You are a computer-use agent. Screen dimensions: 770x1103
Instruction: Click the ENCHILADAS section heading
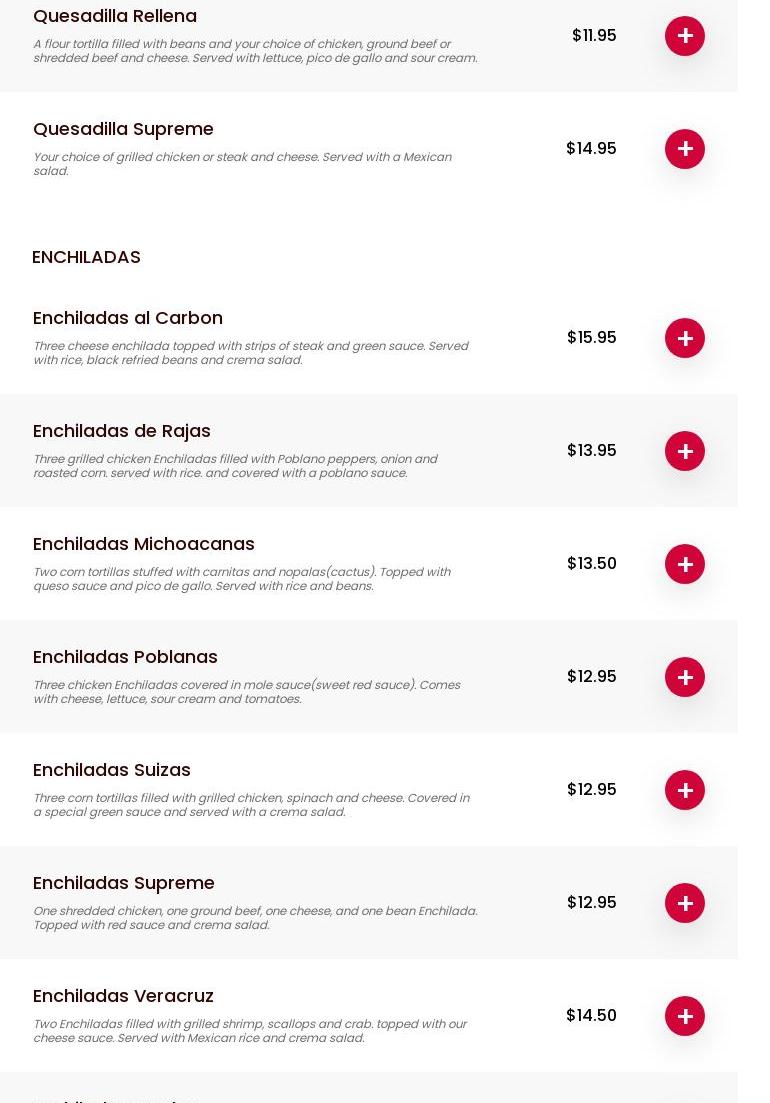[86, 257]
